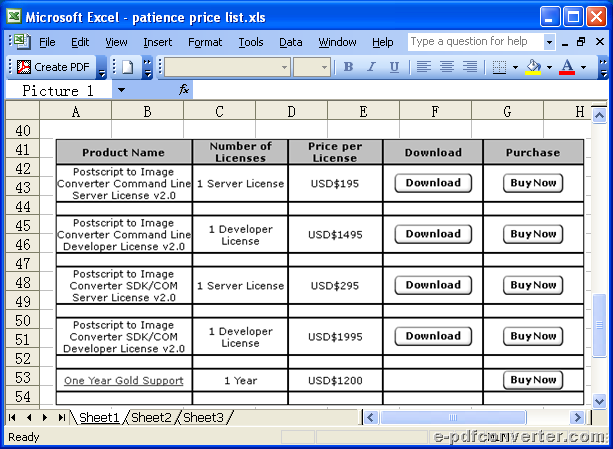Expand the help question dropdown arrow
Screen dimensions: 613x449
tap(549, 42)
